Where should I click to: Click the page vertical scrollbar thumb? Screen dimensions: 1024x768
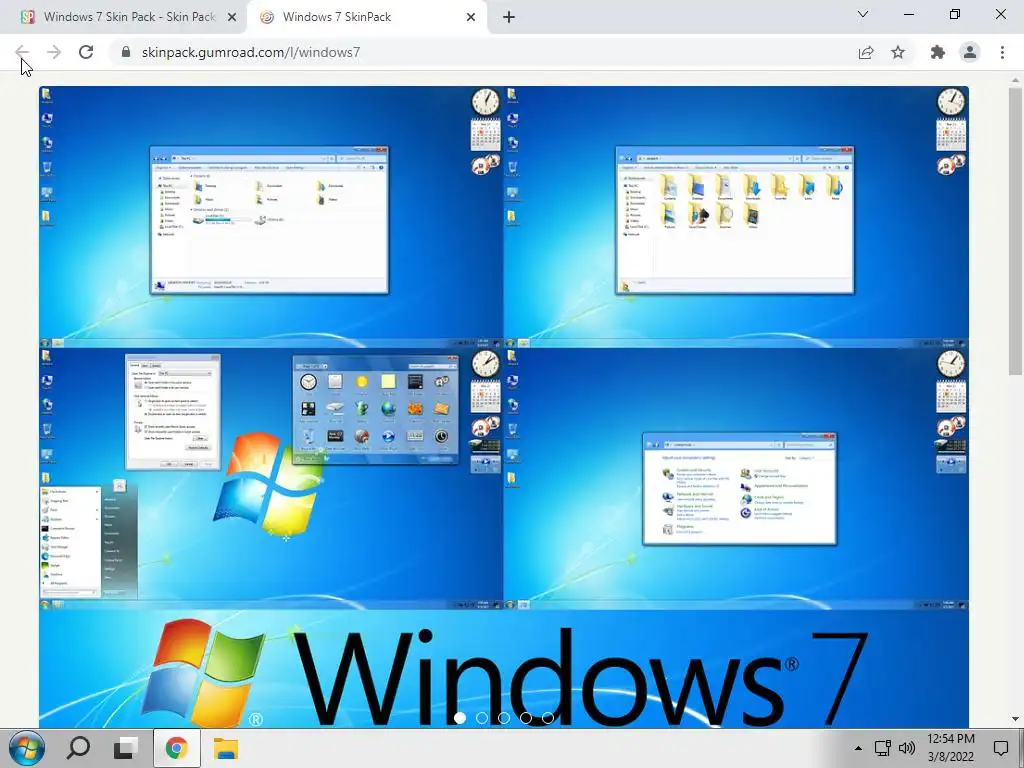pos(1015,231)
